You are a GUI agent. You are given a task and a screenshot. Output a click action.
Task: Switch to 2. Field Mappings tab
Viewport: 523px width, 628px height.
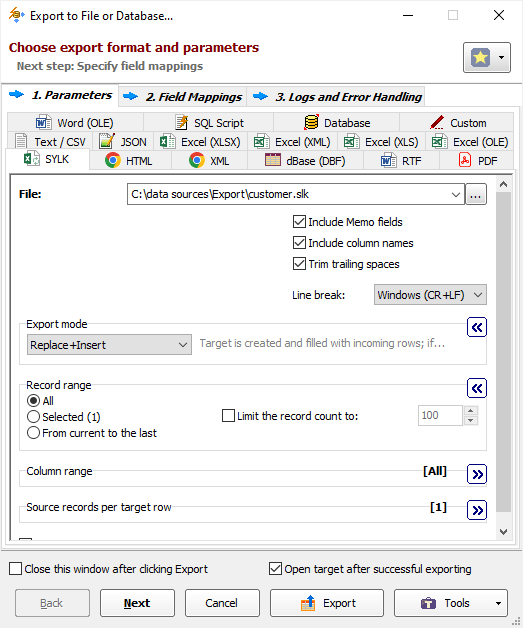pos(183,97)
